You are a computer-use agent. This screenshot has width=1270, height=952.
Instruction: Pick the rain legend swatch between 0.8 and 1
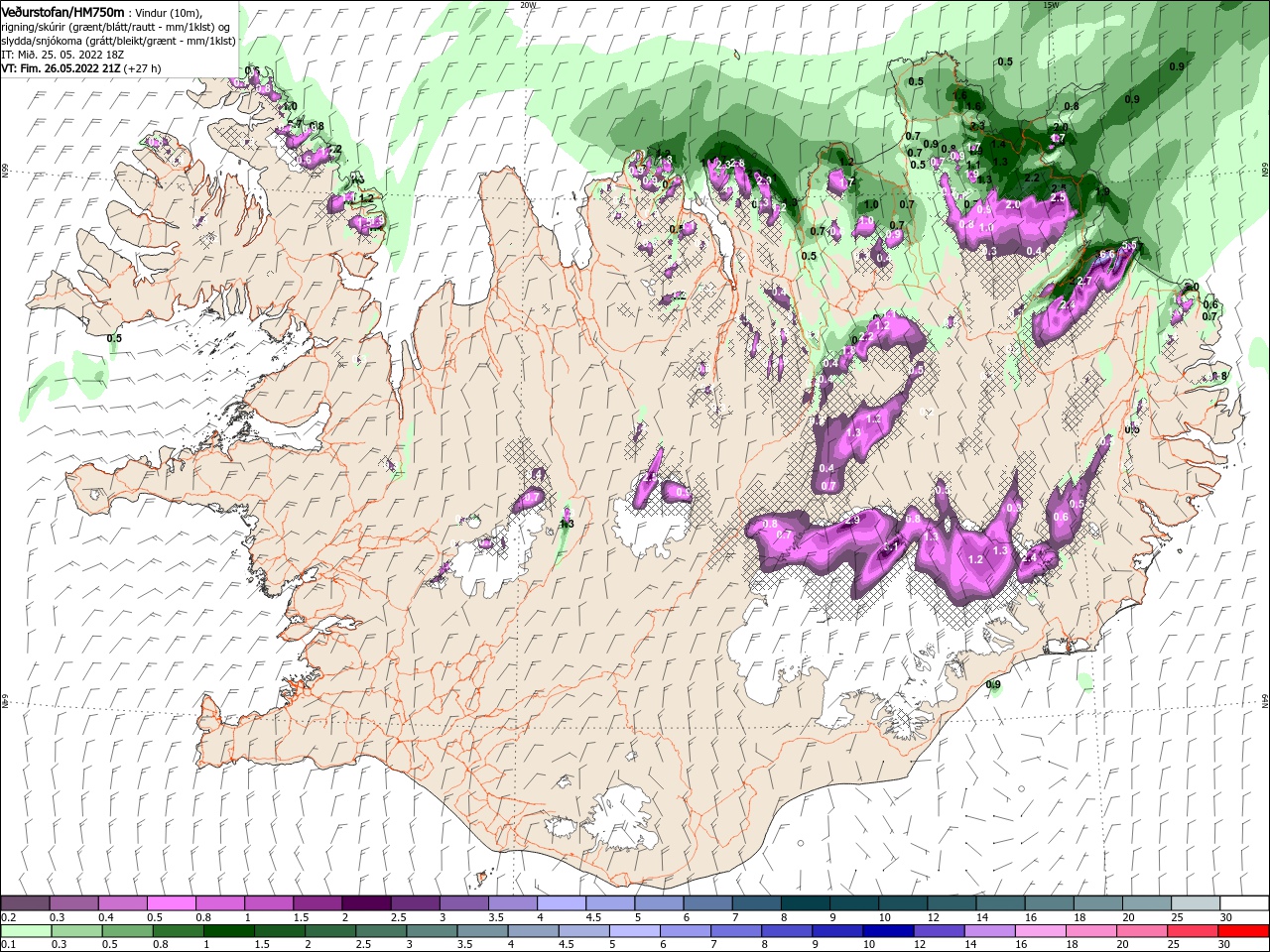tap(178, 931)
